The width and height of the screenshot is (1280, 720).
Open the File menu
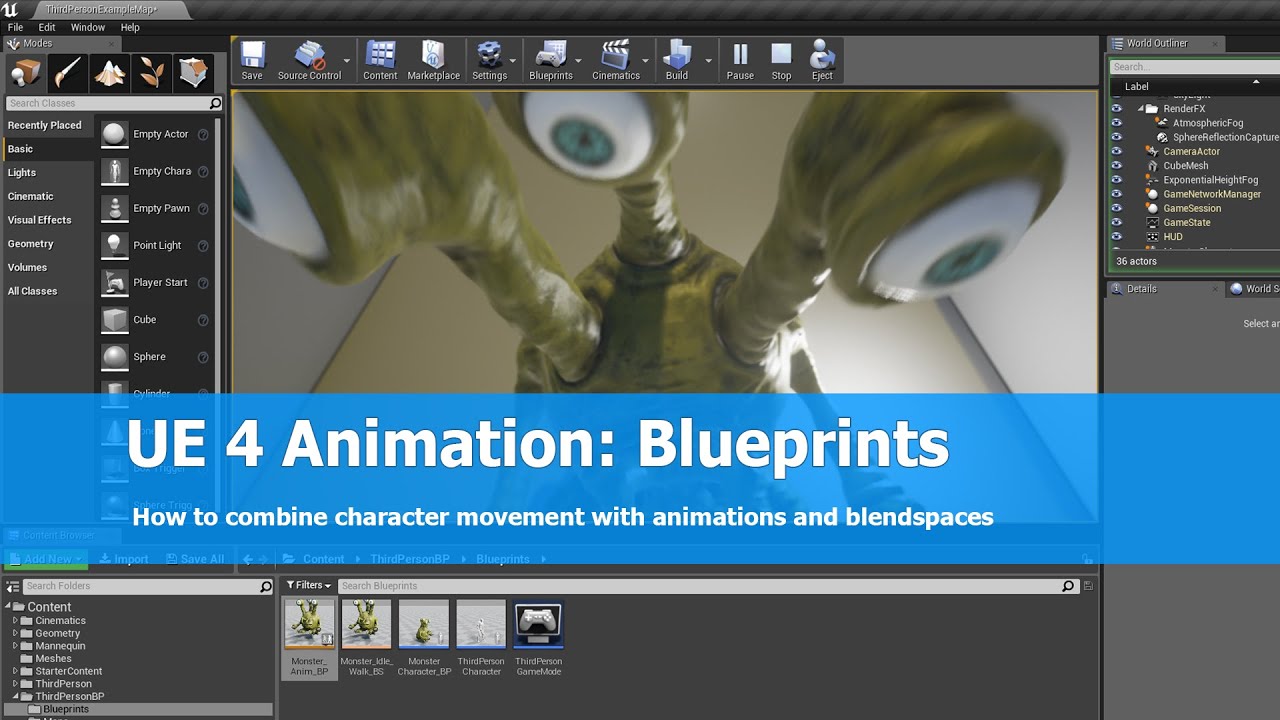pyautogui.click(x=15, y=27)
